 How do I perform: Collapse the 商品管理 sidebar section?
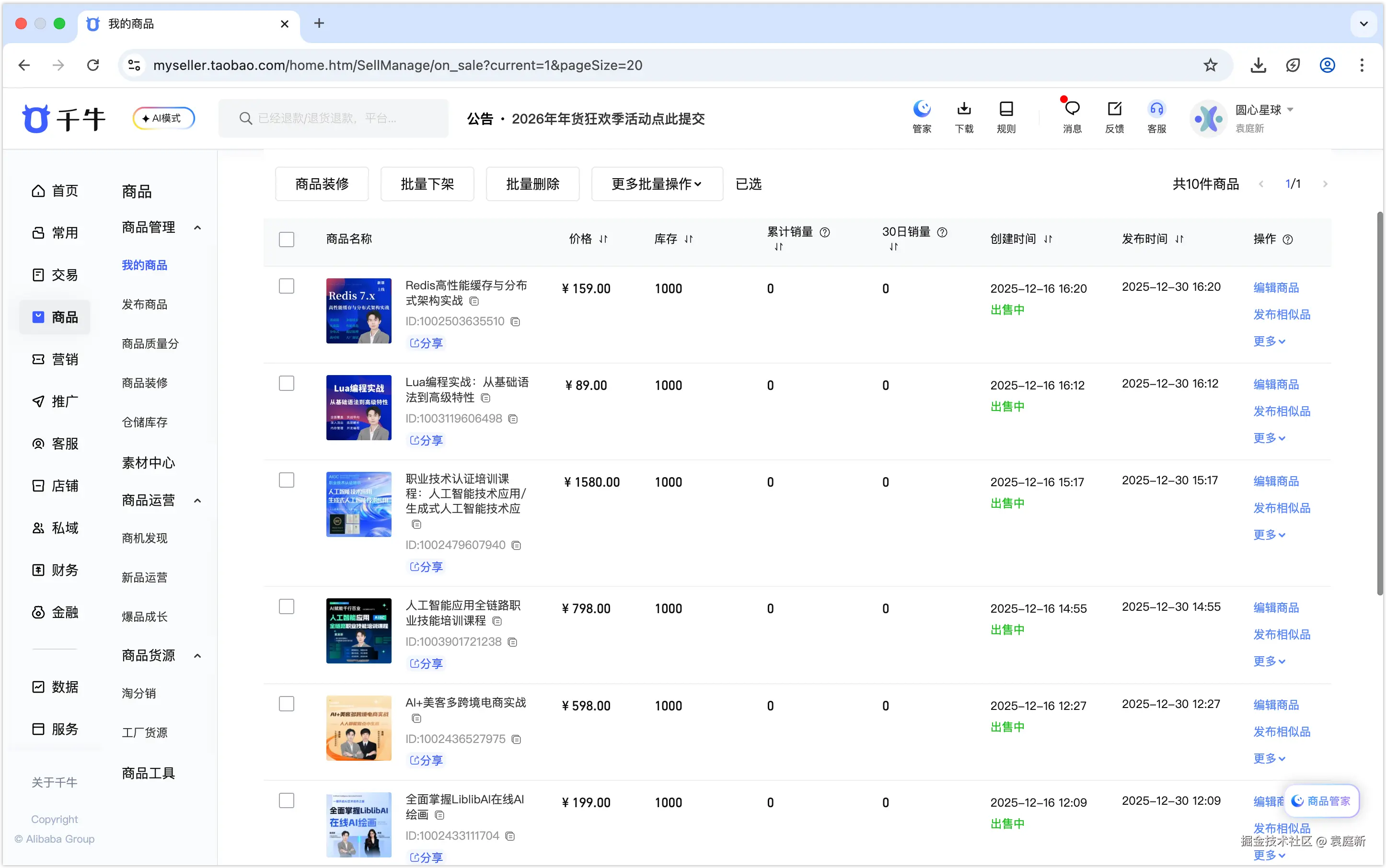tap(197, 228)
